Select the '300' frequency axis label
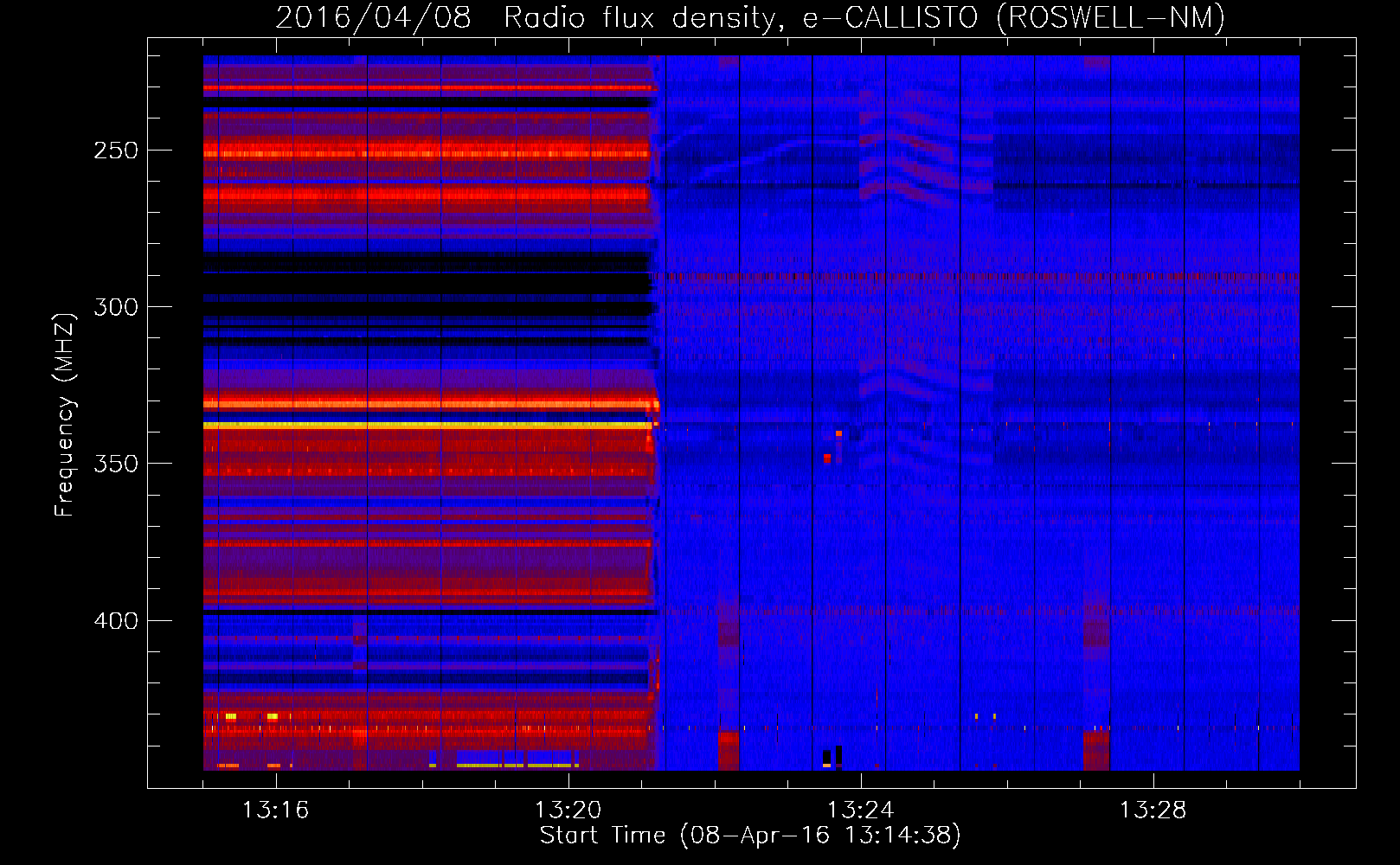Screen dimensions: 1400x865 (116, 307)
